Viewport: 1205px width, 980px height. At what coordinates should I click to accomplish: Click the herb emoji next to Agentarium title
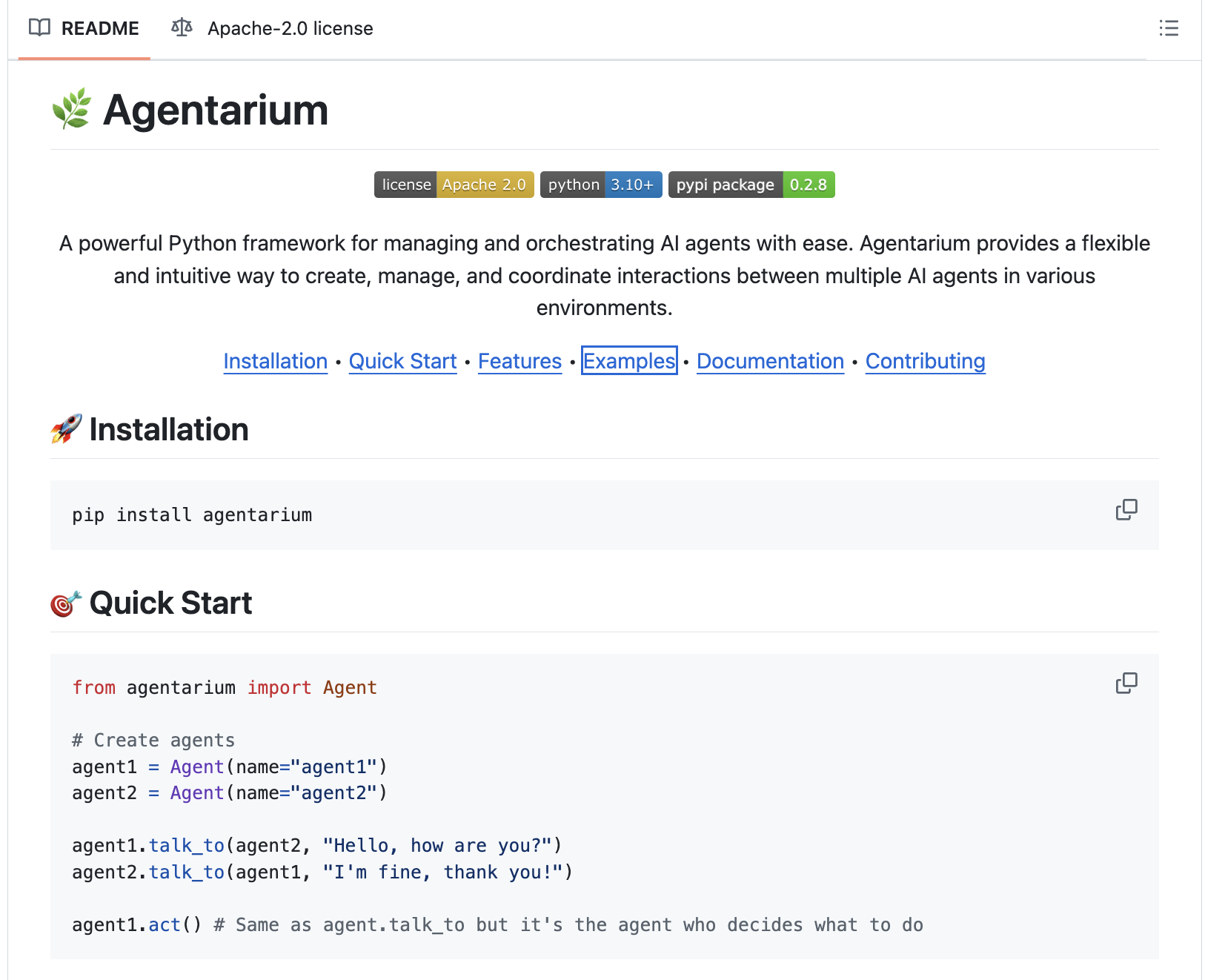(71, 110)
